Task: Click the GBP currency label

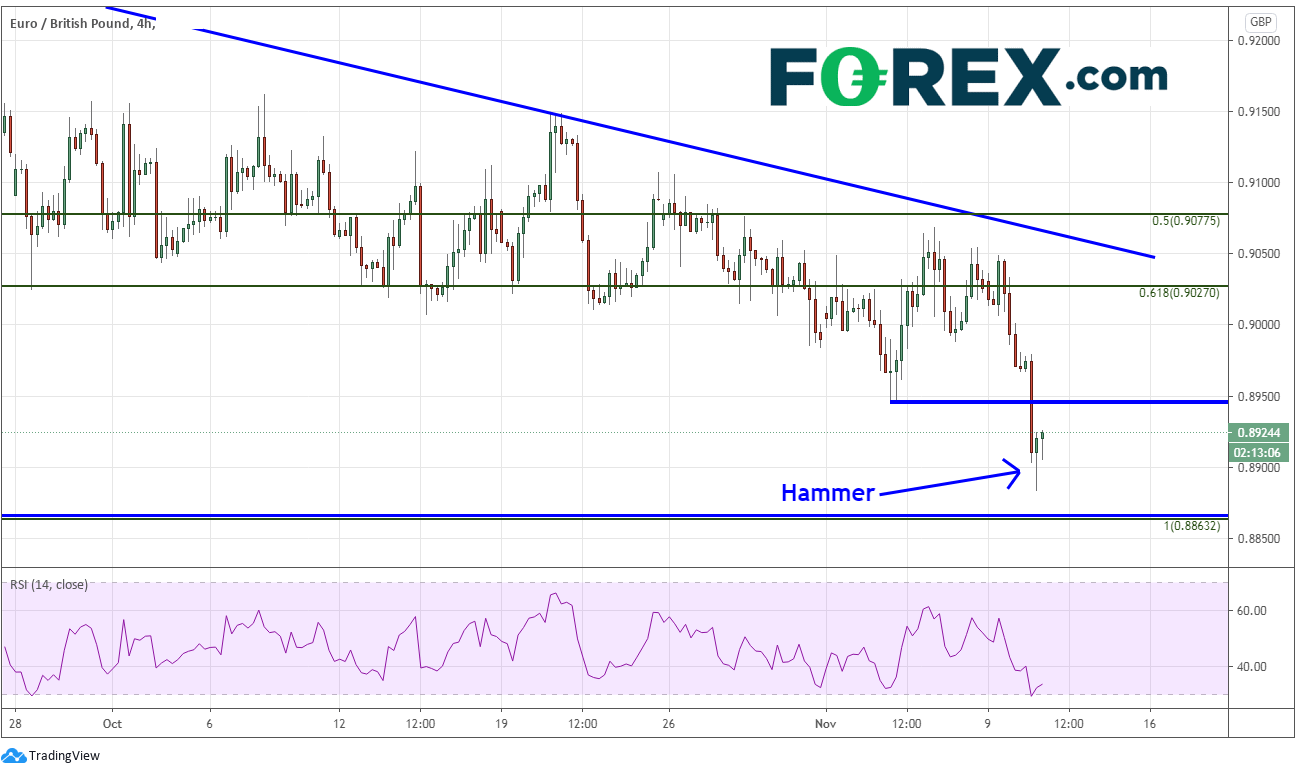Action: (x=1260, y=21)
